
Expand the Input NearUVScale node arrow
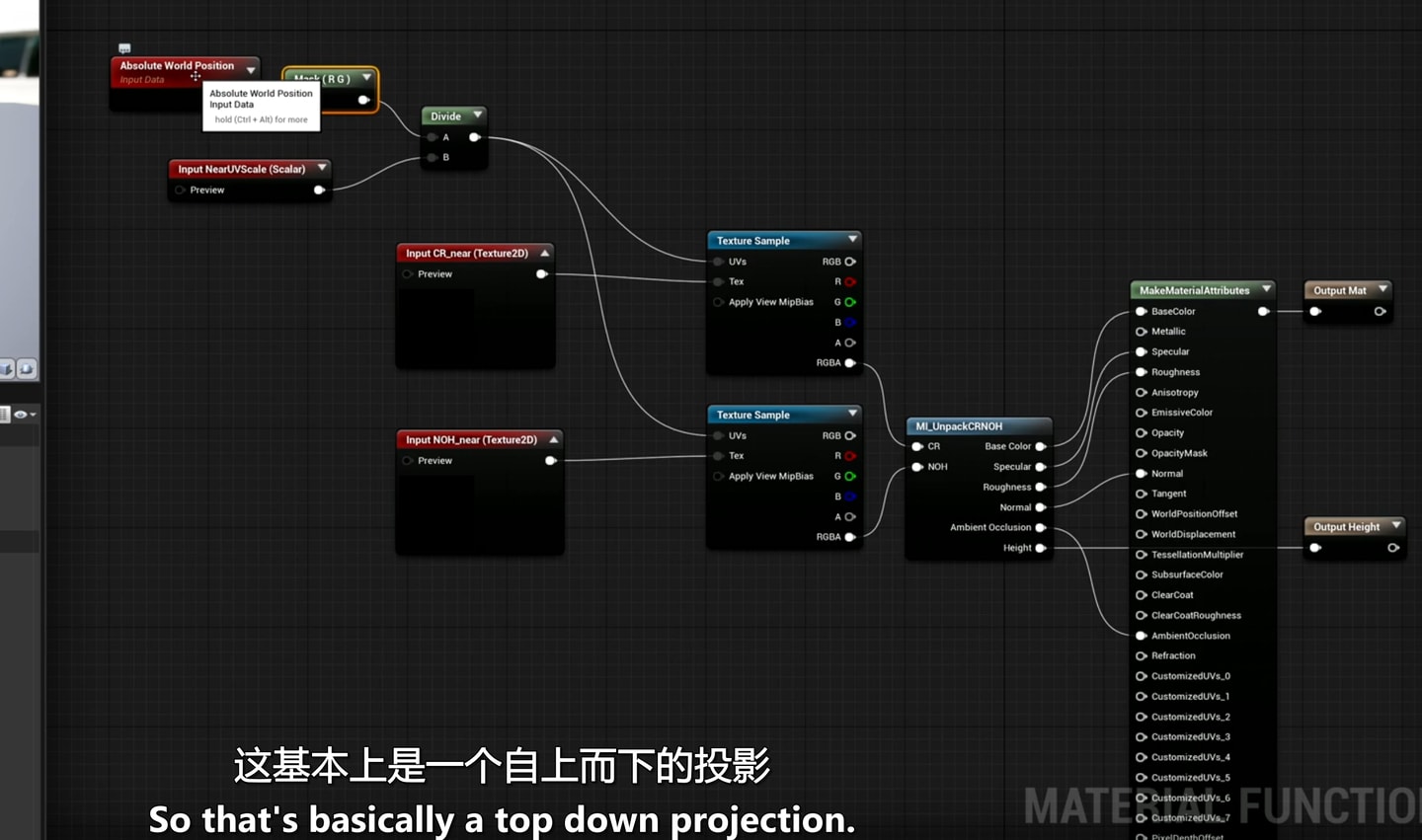click(322, 168)
